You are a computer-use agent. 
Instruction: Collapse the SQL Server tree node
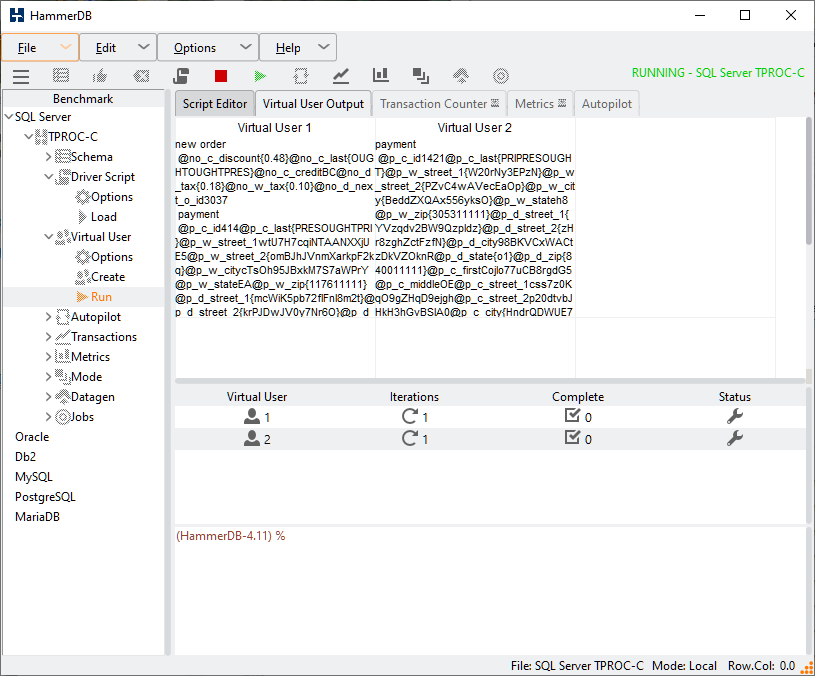(x=9, y=117)
